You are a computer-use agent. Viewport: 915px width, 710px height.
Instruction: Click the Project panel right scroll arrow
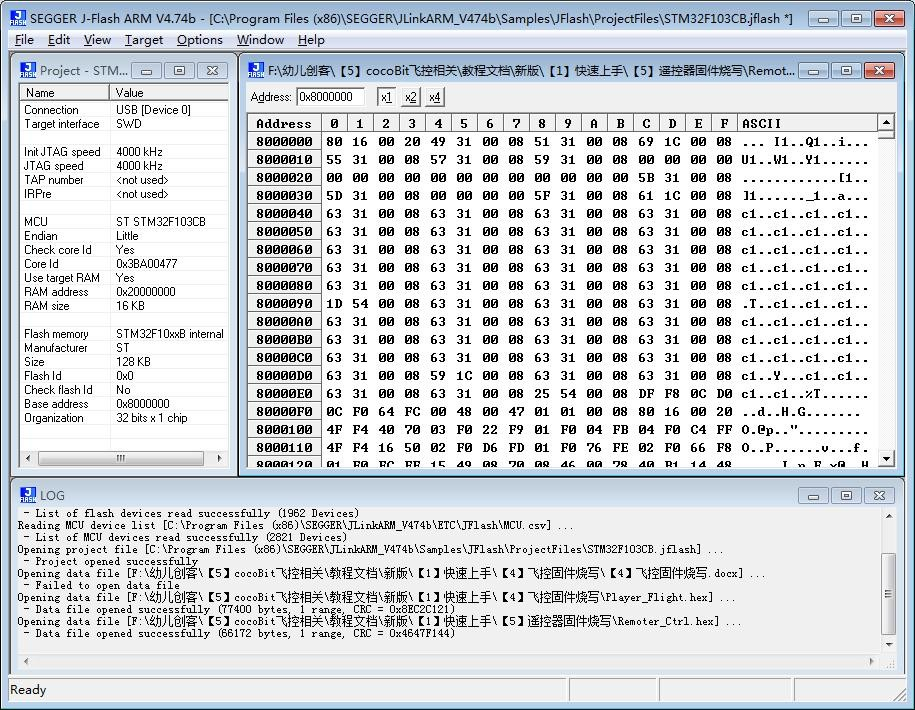[x=219, y=458]
